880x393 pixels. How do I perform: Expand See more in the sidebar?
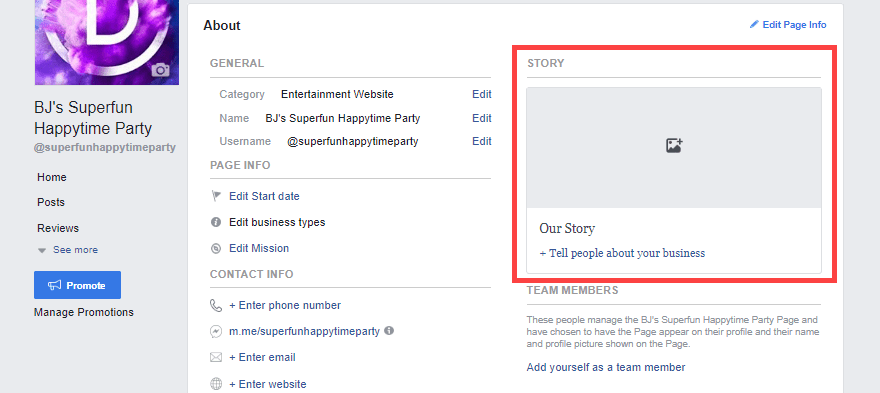67,250
